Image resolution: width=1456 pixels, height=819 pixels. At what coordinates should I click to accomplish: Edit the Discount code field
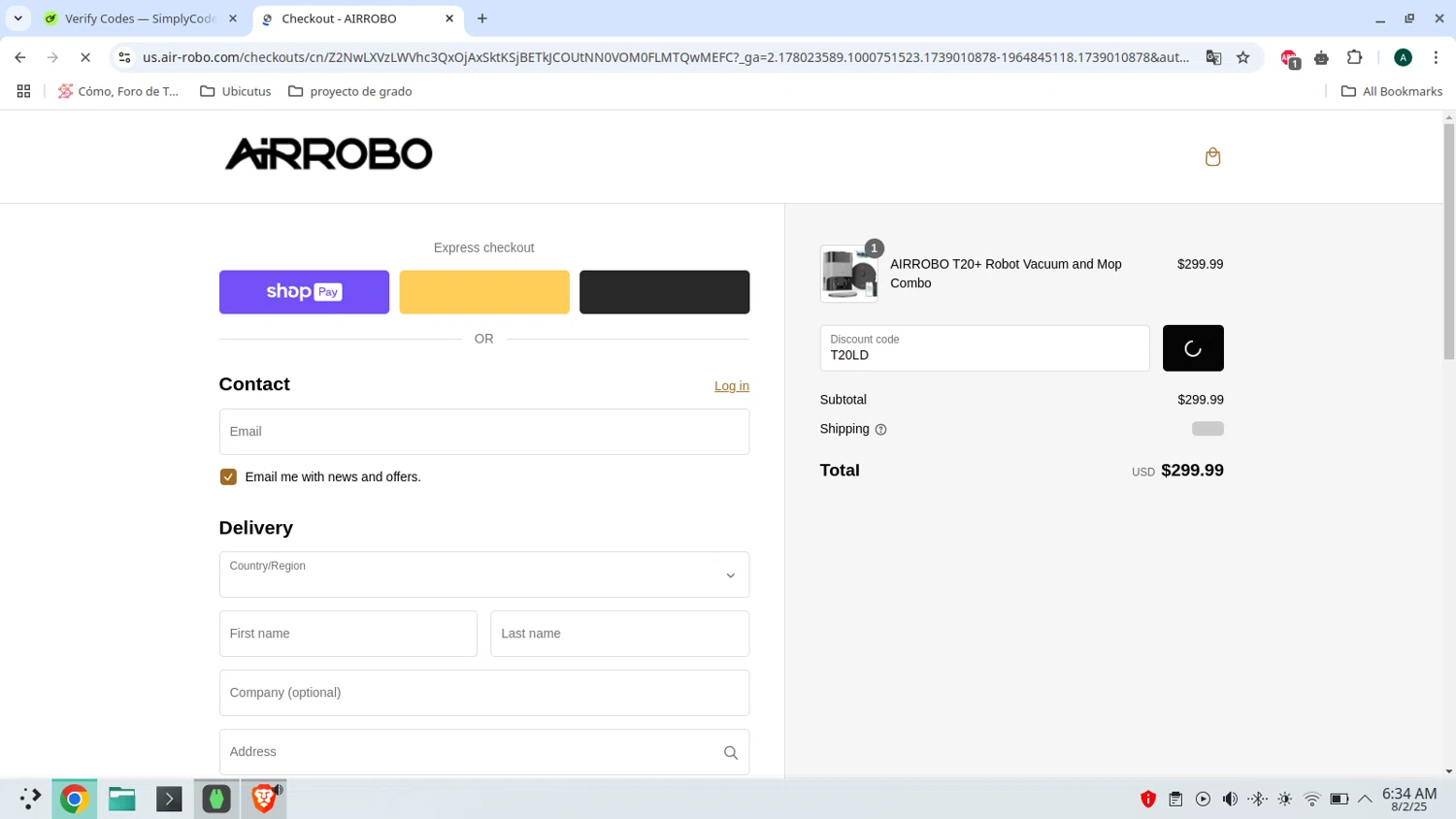[x=984, y=348]
